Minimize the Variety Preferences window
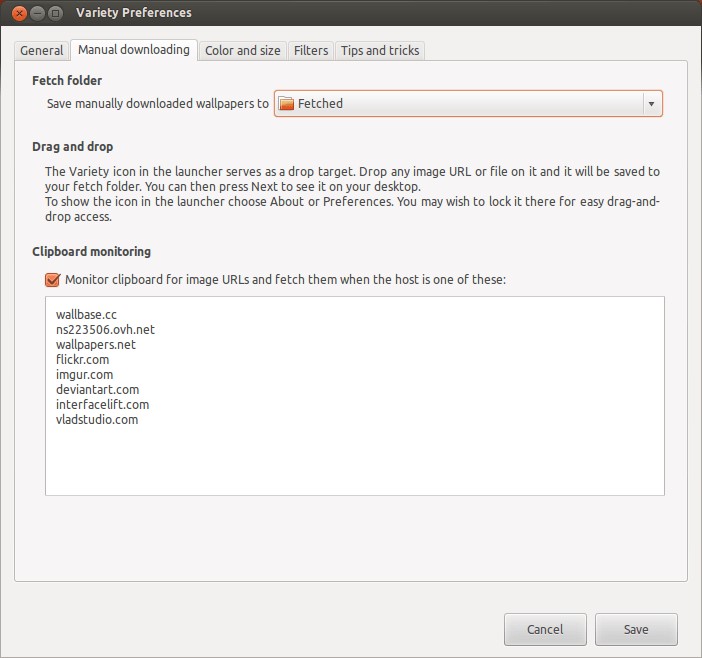This screenshot has height=658, width=702. pyautogui.click(x=37, y=13)
